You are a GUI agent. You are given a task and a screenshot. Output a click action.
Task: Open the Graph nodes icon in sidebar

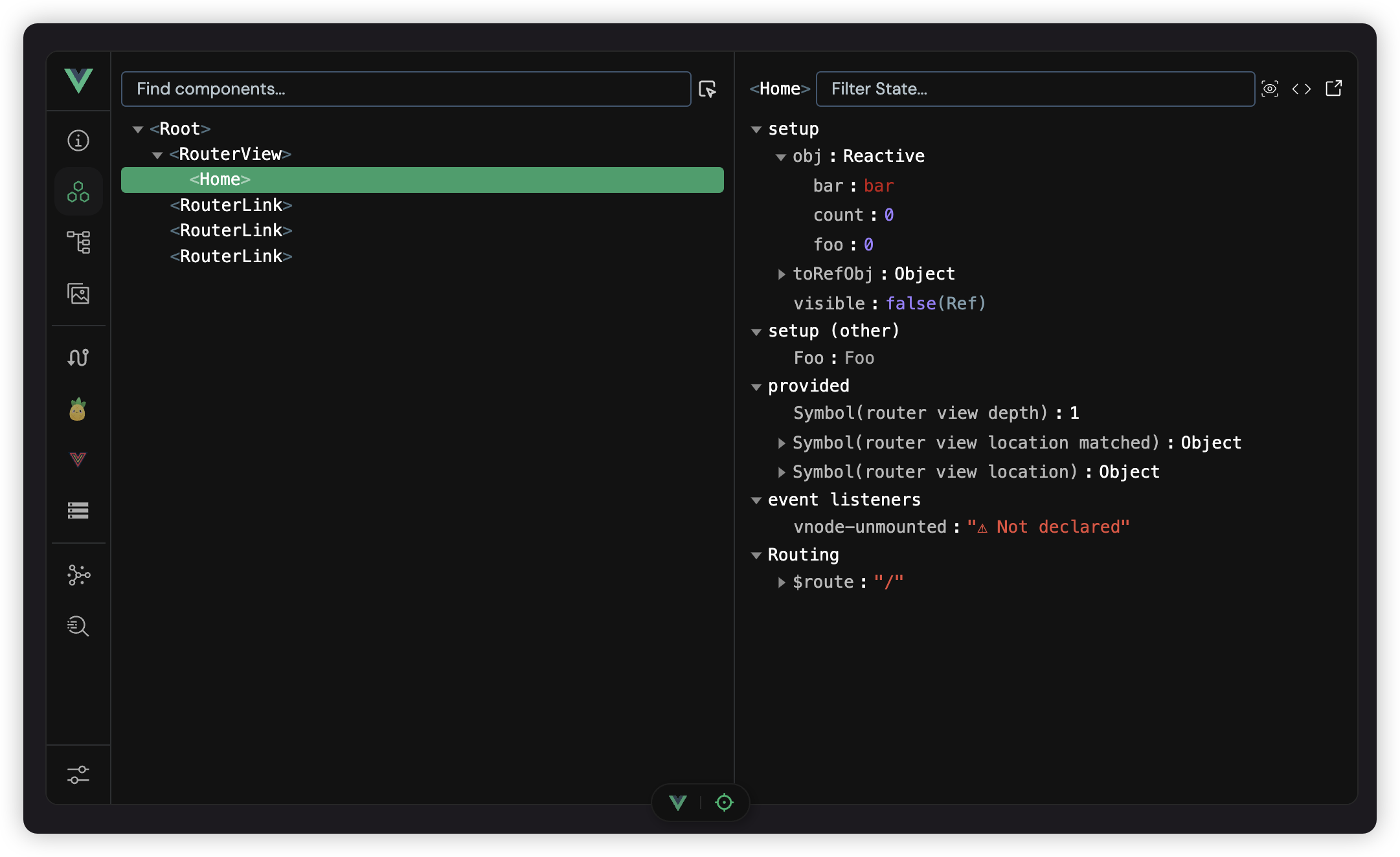pyautogui.click(x=78, y=575)
